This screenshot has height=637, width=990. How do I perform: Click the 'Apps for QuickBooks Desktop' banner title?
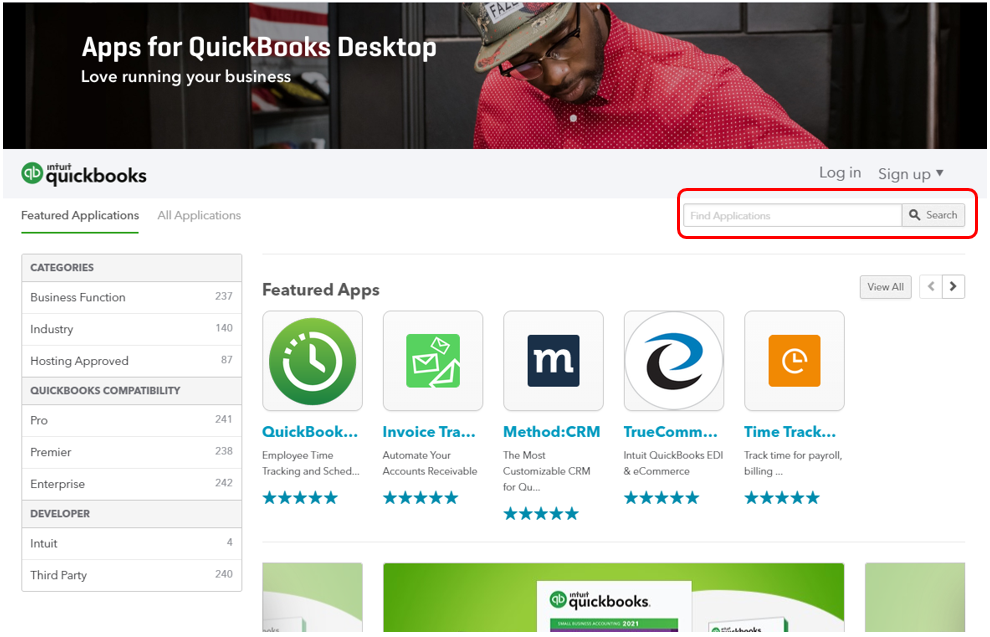point(259,47)
